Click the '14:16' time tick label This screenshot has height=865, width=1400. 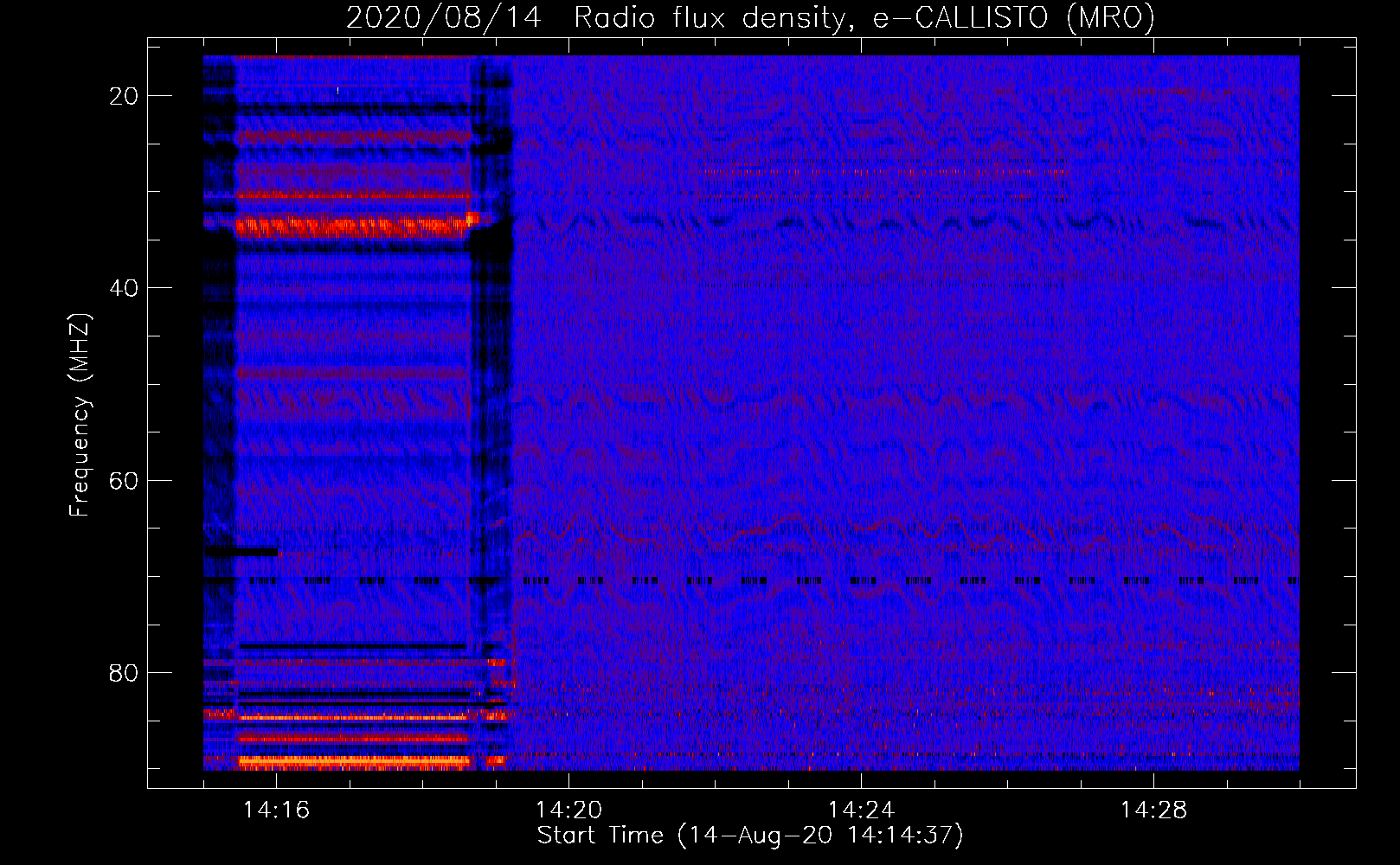tap(276, 810)
